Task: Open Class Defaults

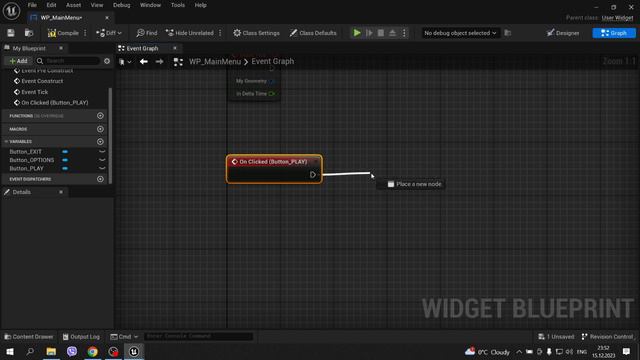Action: tap(313, 33)
